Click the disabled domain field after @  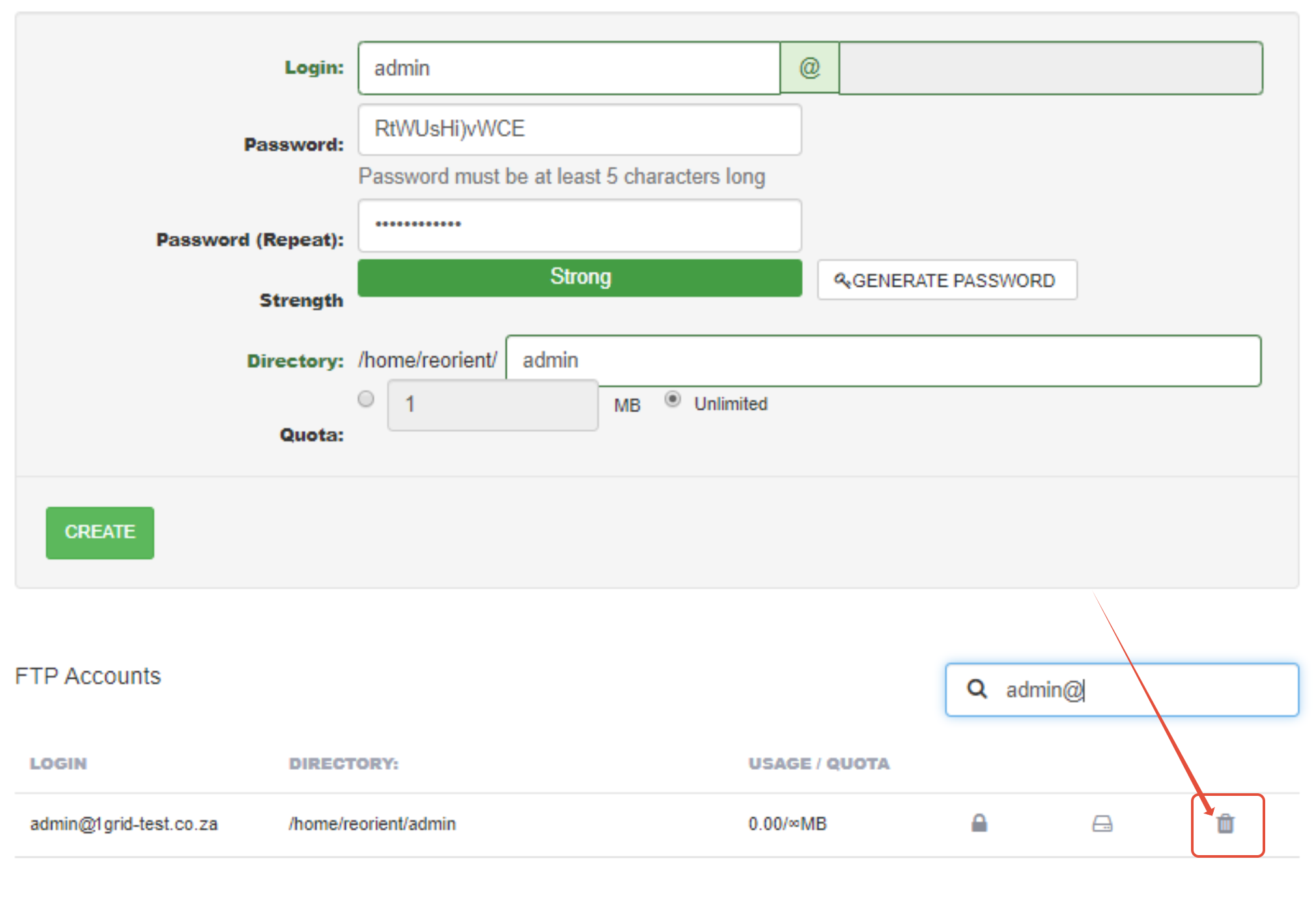[1050, 68]
